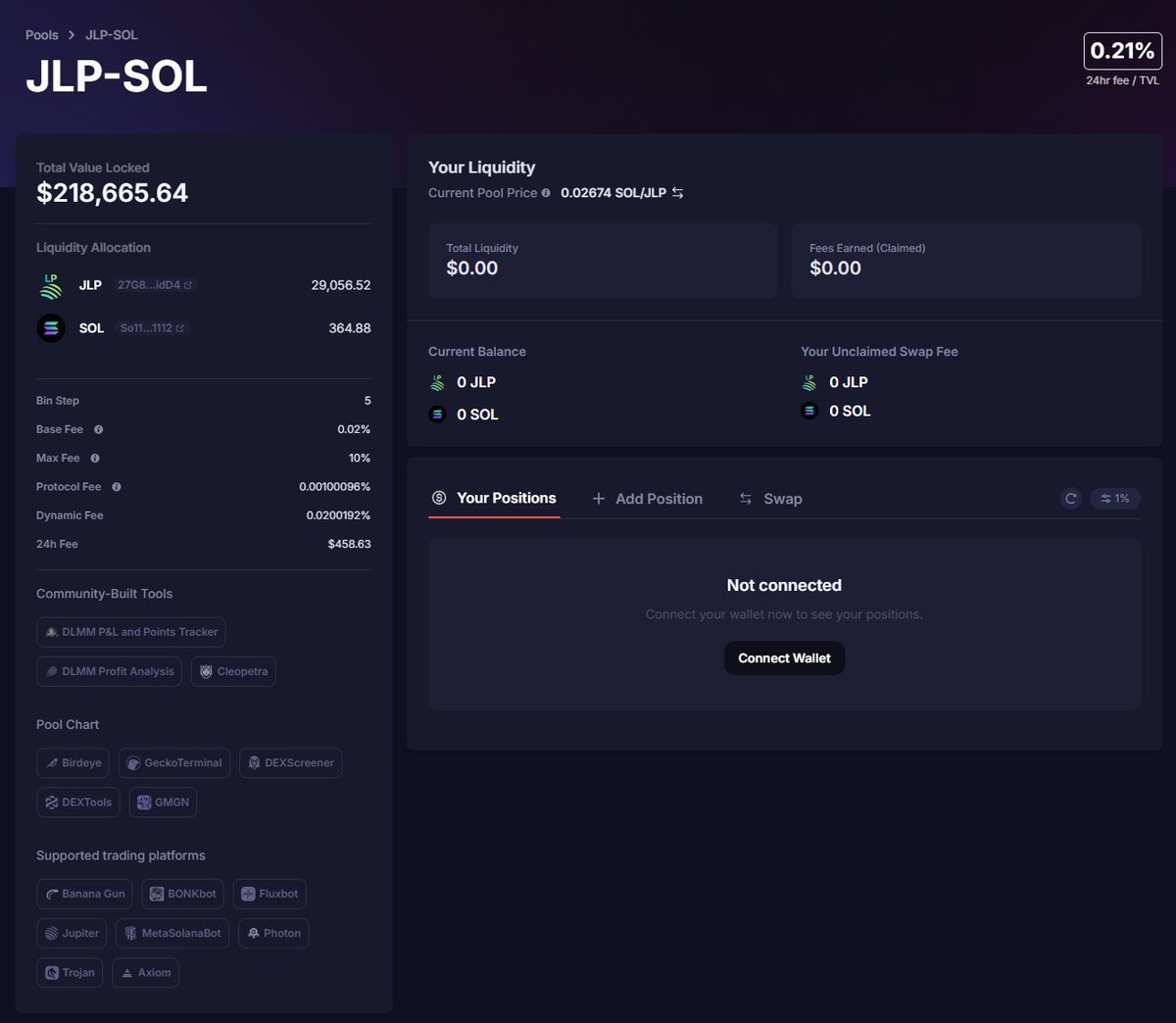This screenshot has height=1023, width=1176.
Task: Open Trojan trading platform
Action: pos(70,972)
